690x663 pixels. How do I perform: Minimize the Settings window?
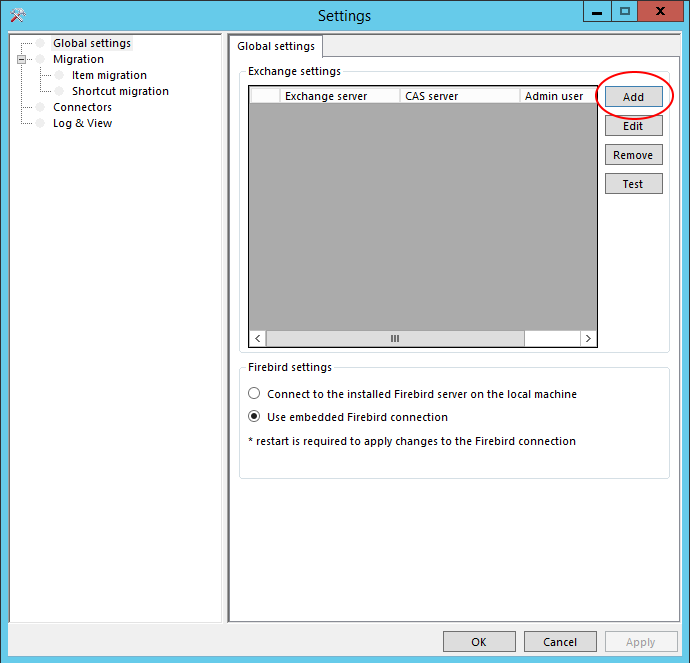(x=597, y=12)
